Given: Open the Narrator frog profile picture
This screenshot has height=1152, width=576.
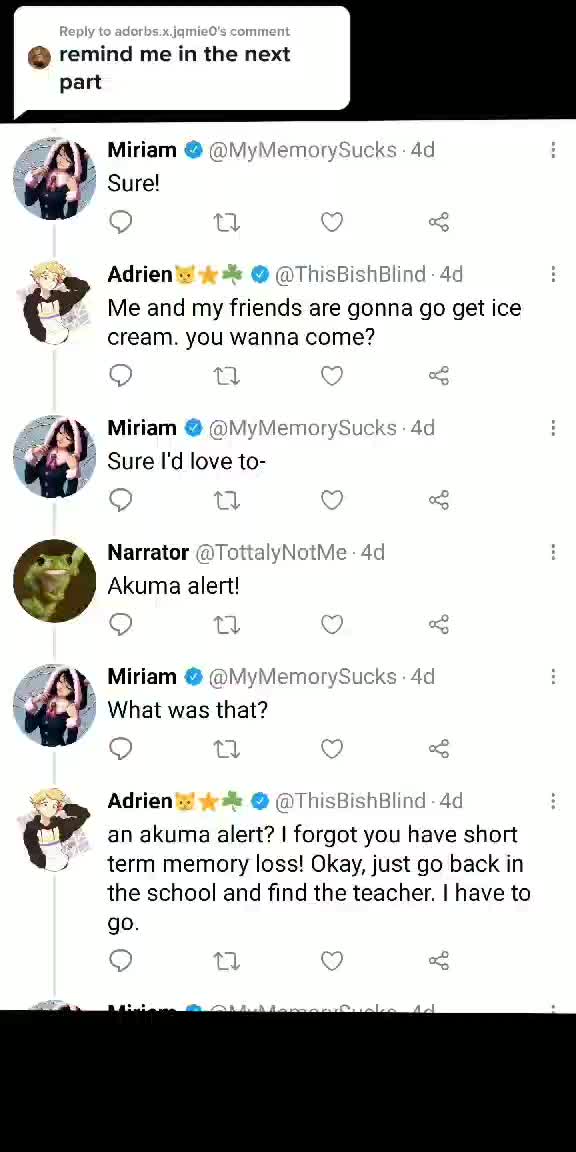Looking at the screenshot, I should point(54,580).
